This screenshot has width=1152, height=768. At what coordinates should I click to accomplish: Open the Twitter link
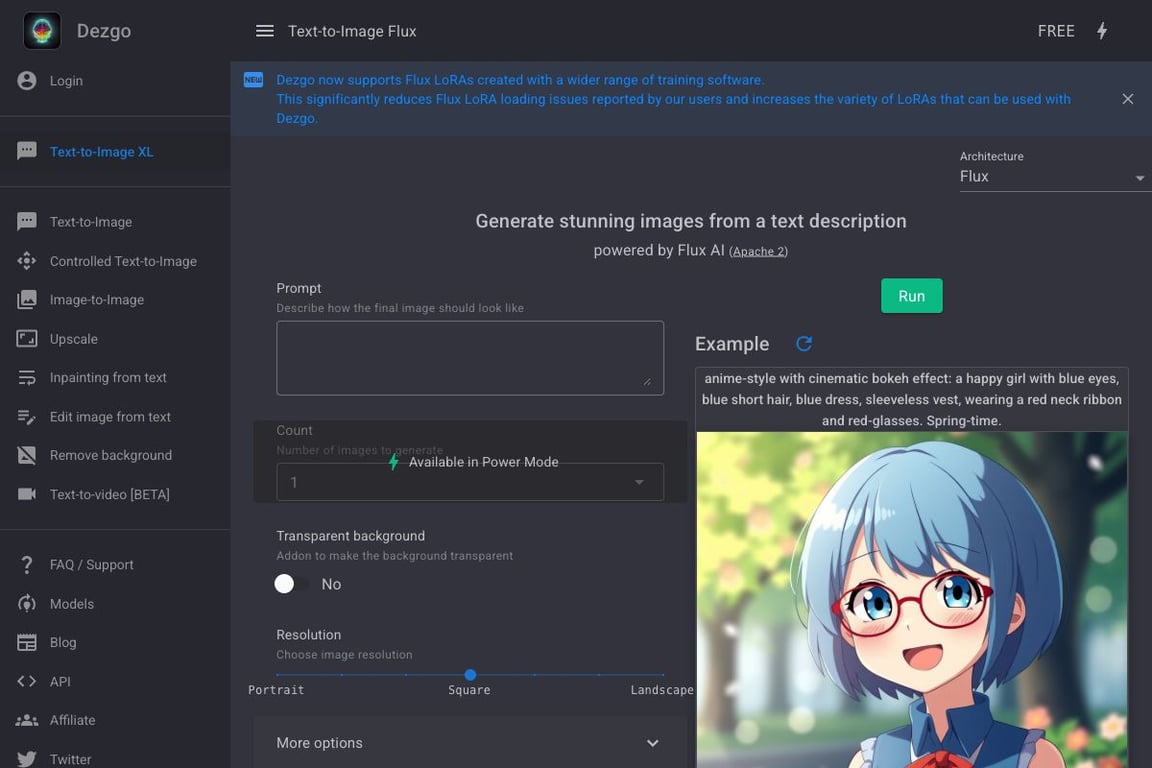[115, 758]
